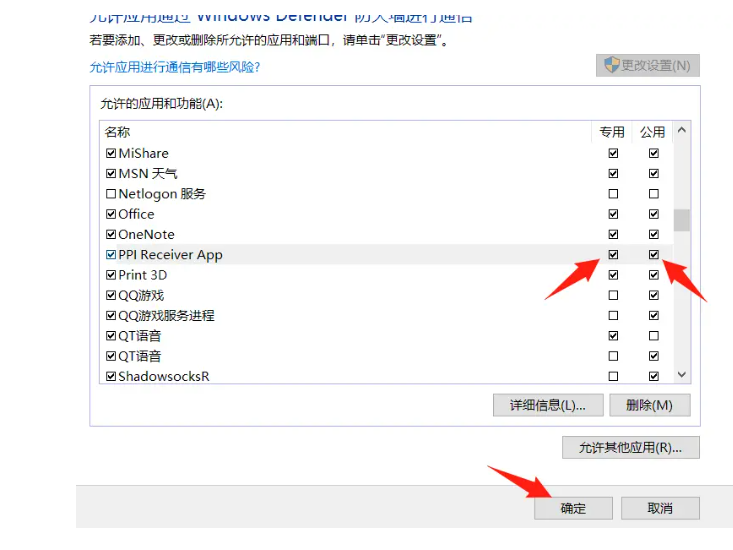The image size is (733, 550).
Task: Select the Print 3D list entry
Action: coord(143,275)
